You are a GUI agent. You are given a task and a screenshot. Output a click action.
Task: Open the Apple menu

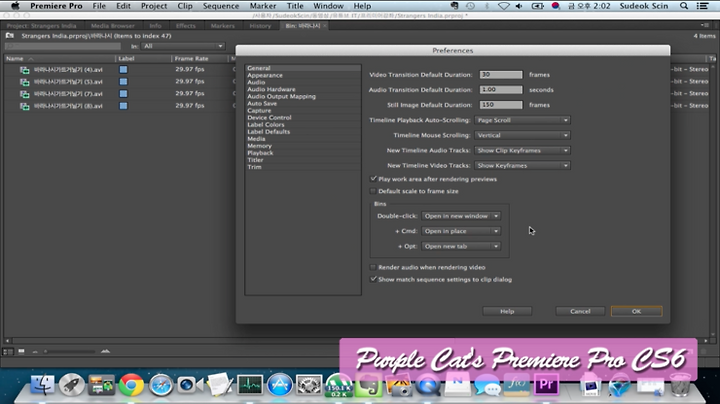pos(15,6)
